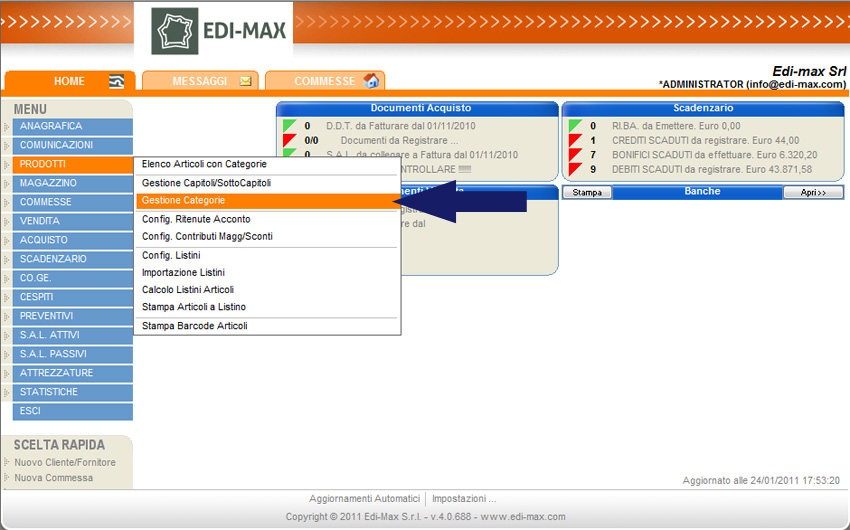Expand the SCADENZARIO sidebar menu
This screenshot has width=850, height=530.
tap(72, 259)
